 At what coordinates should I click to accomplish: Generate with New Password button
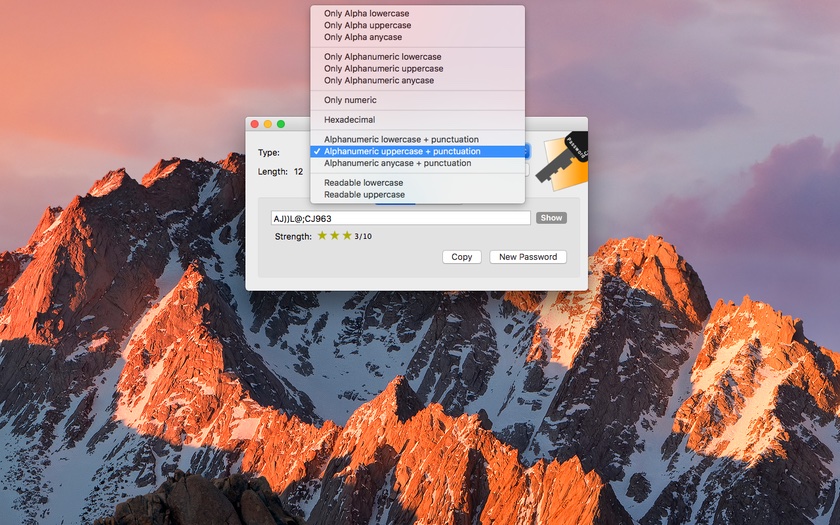(x=528, y=257)
